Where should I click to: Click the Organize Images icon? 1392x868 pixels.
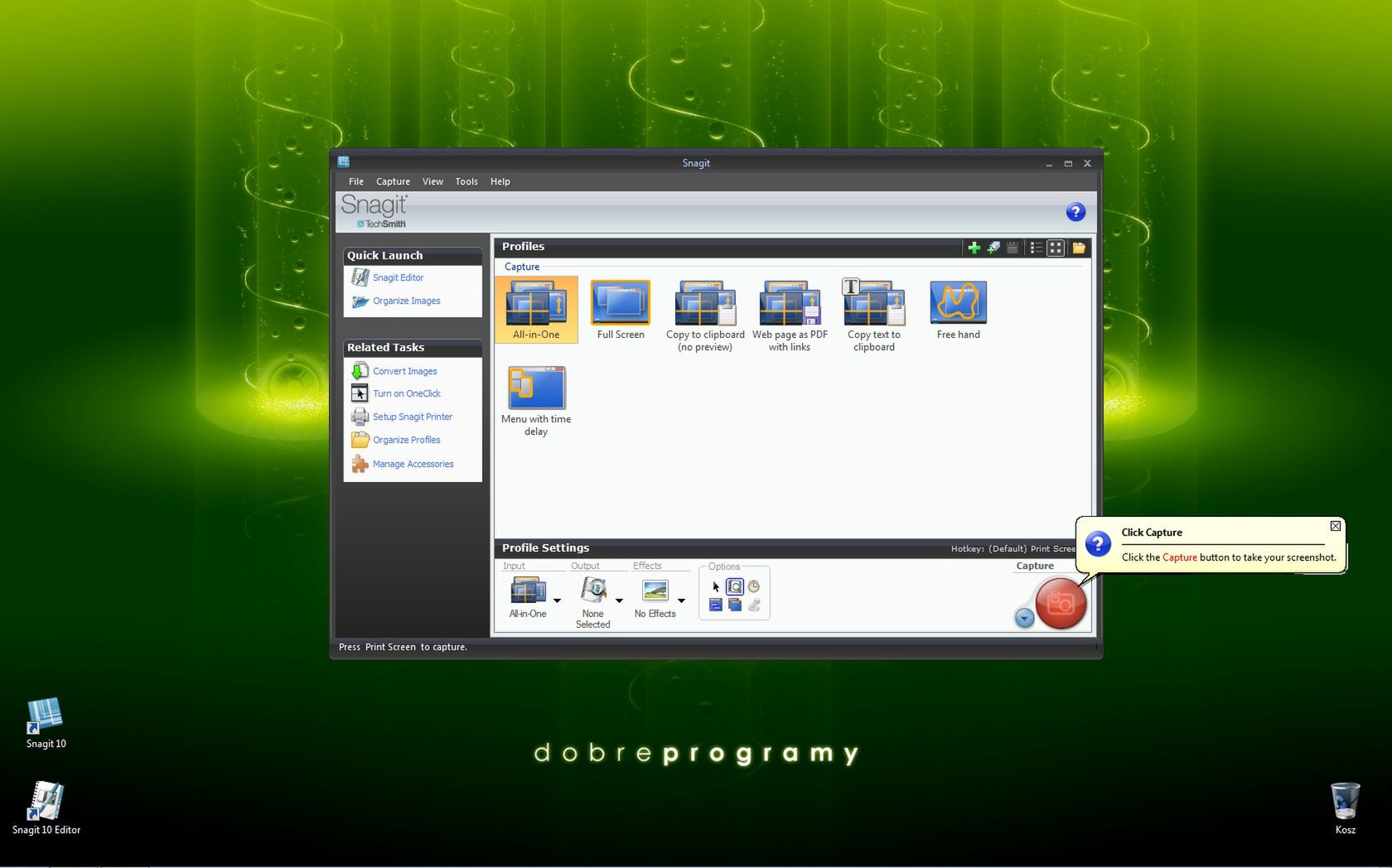point(360,301)
